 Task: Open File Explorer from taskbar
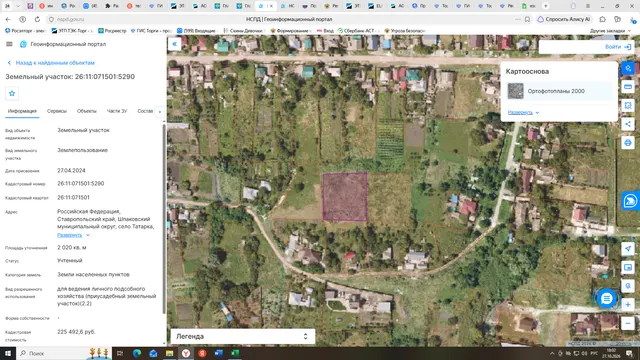[169, 353]
